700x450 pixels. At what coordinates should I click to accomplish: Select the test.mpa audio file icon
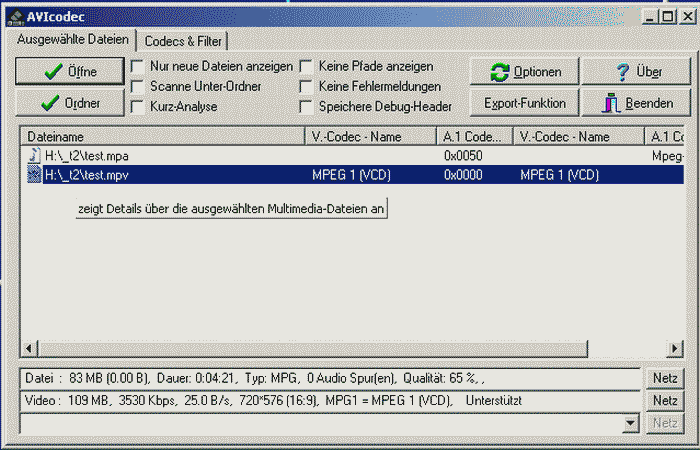coord(34,157)
